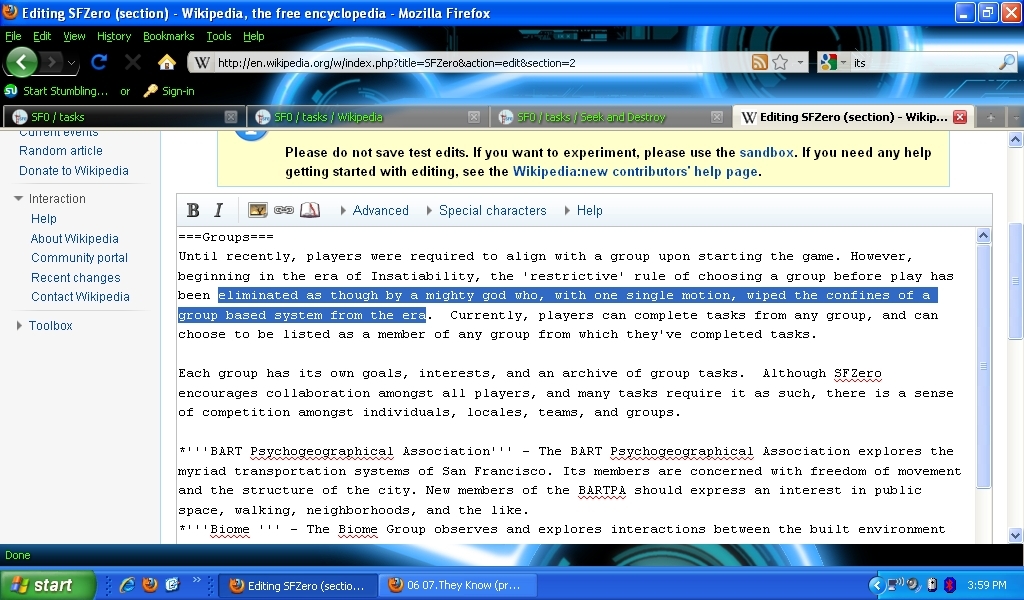Open the recent pages history dropdown
This screenshot has width=1024, height=600.
point(71,63)
